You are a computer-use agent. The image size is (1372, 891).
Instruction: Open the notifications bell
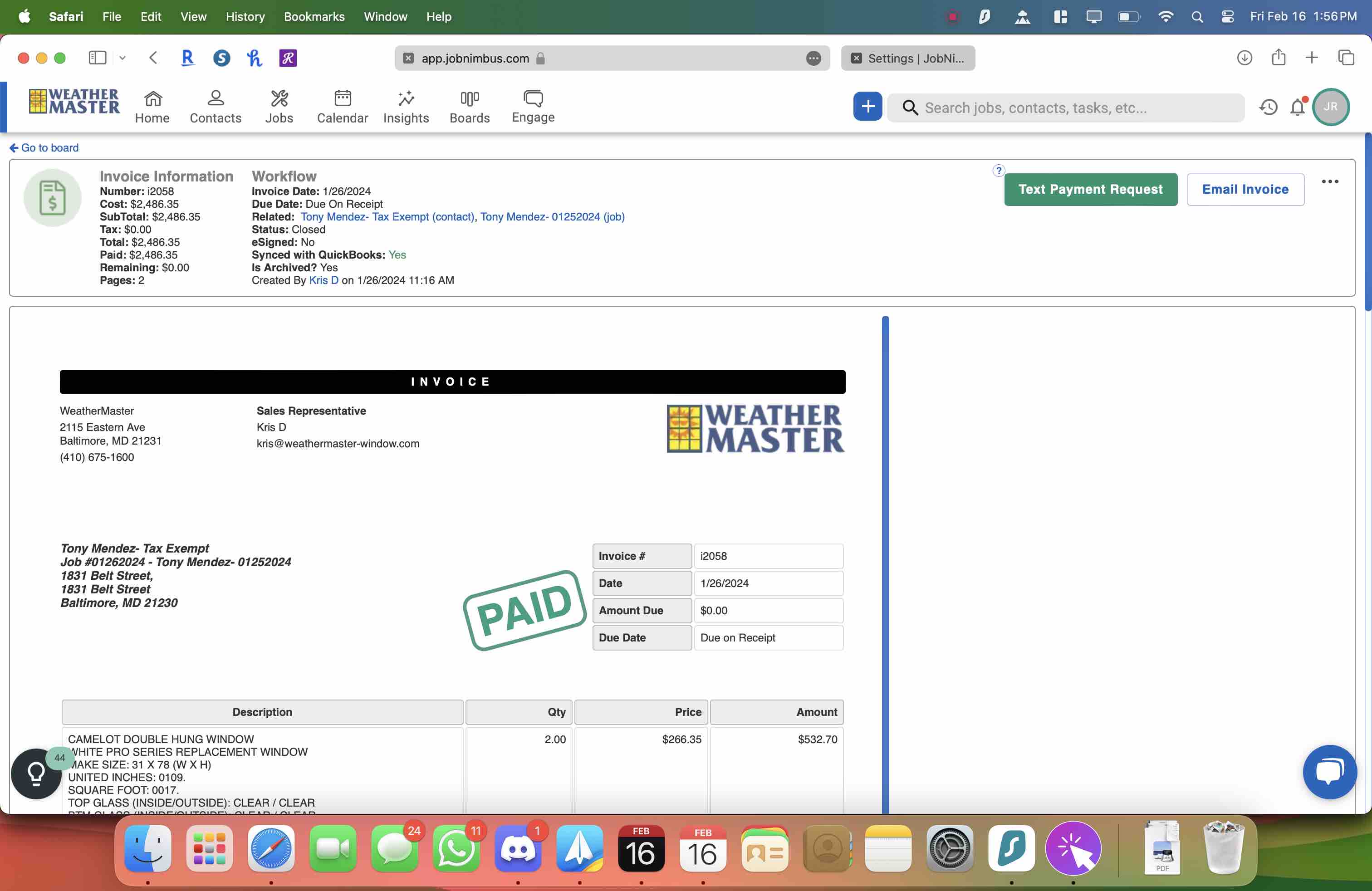click(1297, 107)
